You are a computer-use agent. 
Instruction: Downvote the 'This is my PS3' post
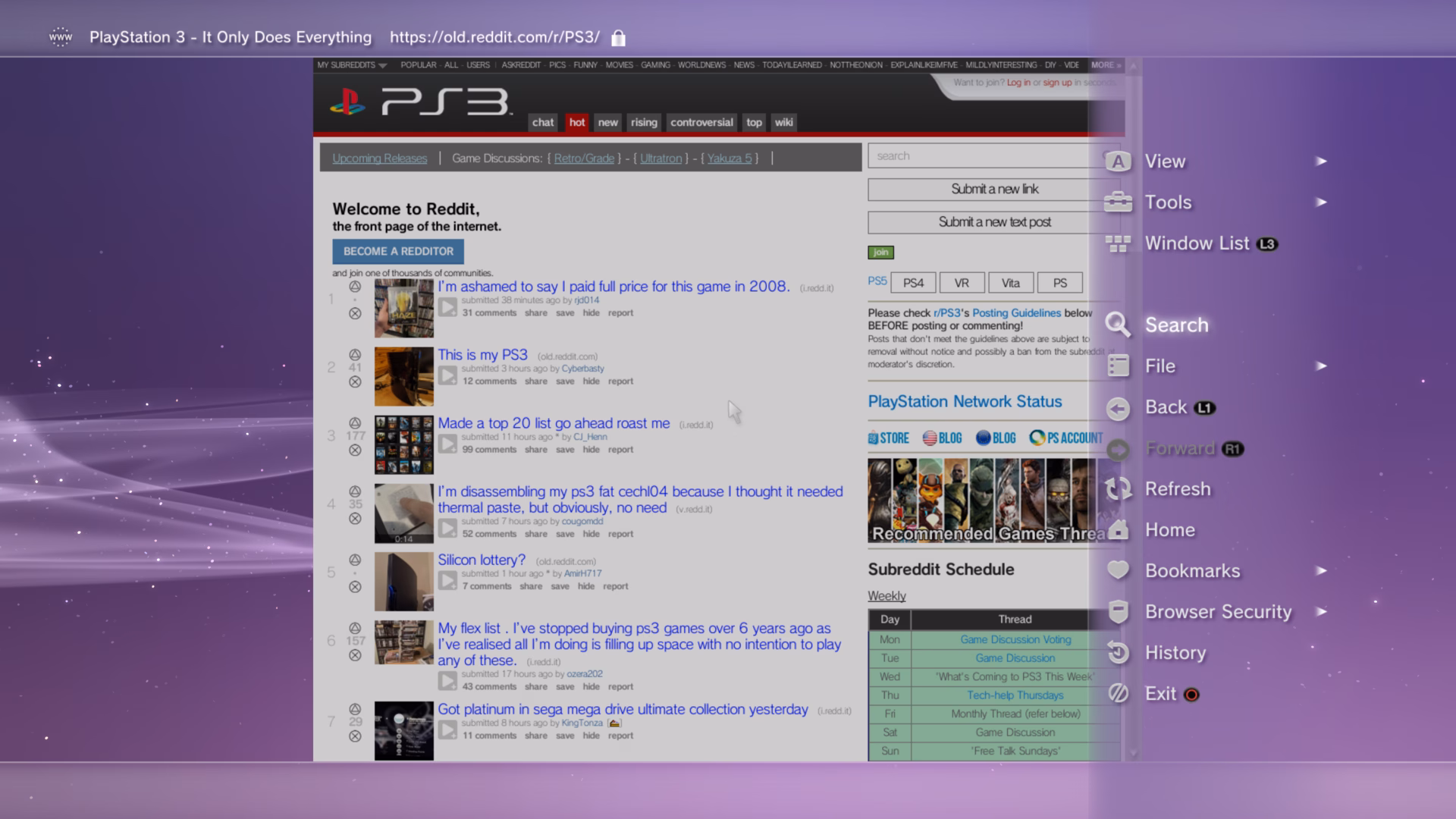pyautogui.click(x=355, y=381)
